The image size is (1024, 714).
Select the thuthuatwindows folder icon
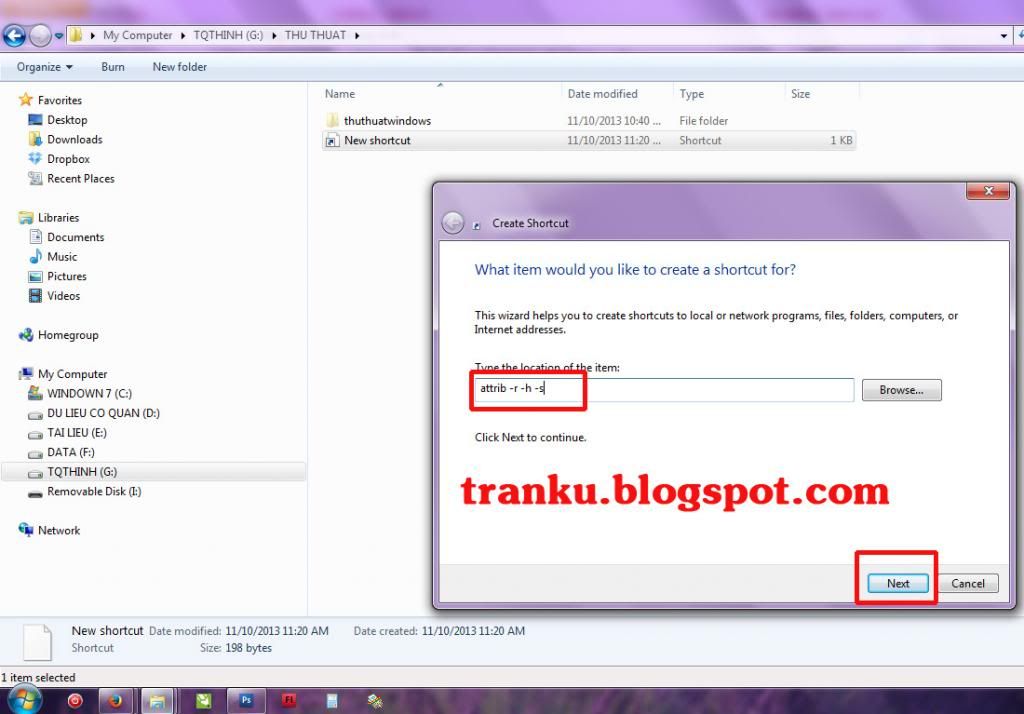[332, 120]
